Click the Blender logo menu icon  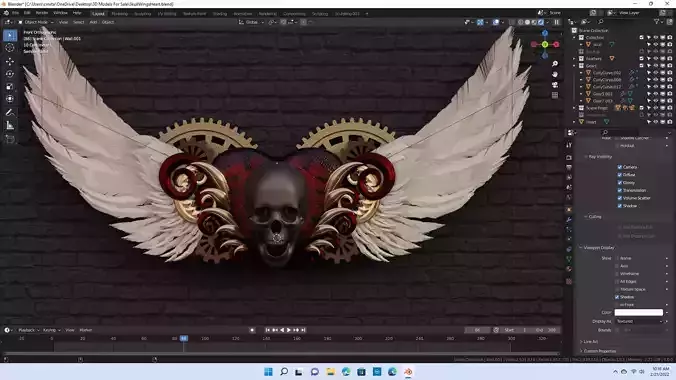pyautogui.click(x=6, y=13)
